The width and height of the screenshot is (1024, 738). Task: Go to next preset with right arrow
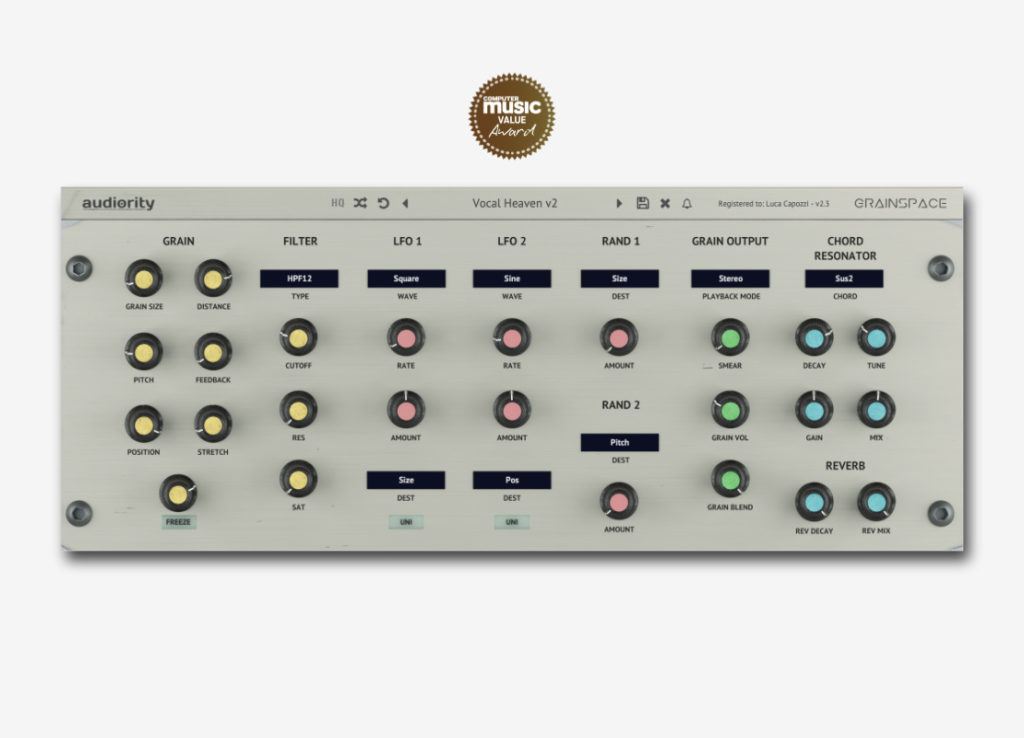pos(620,202)
